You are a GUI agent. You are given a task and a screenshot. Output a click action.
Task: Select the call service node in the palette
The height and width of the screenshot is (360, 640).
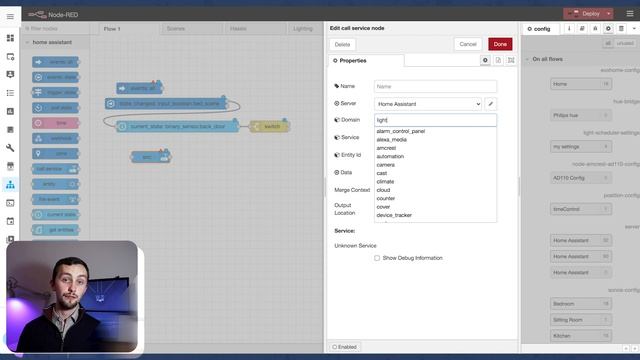point(56,169)
